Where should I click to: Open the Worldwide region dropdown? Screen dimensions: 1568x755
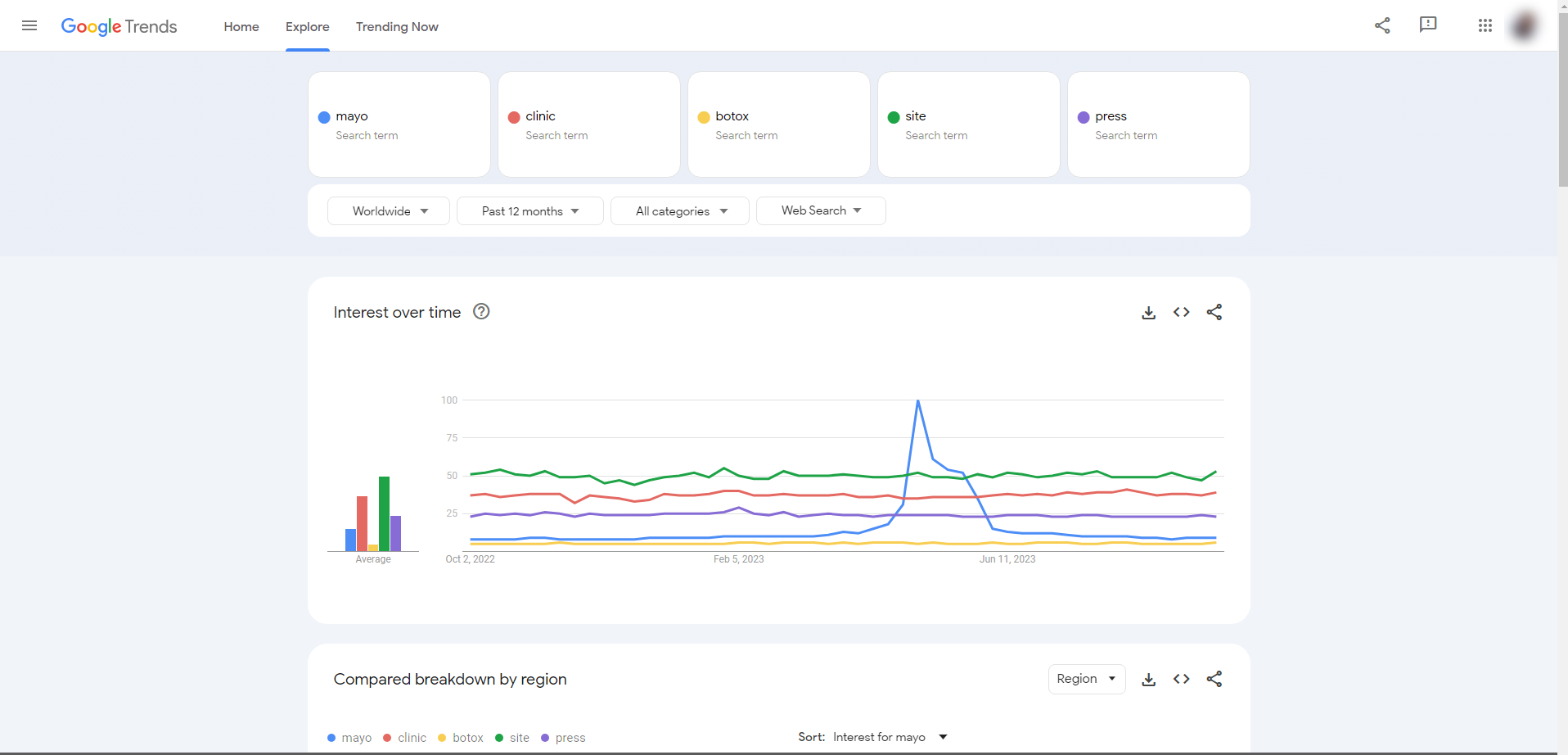389,210
